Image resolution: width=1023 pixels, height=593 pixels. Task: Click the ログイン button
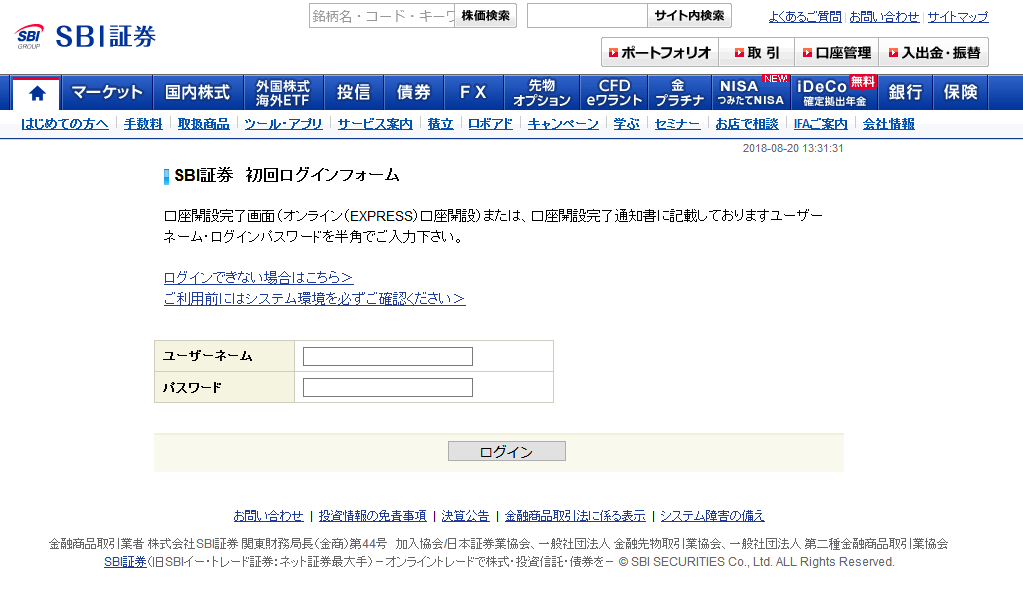[x=507, y=451]
